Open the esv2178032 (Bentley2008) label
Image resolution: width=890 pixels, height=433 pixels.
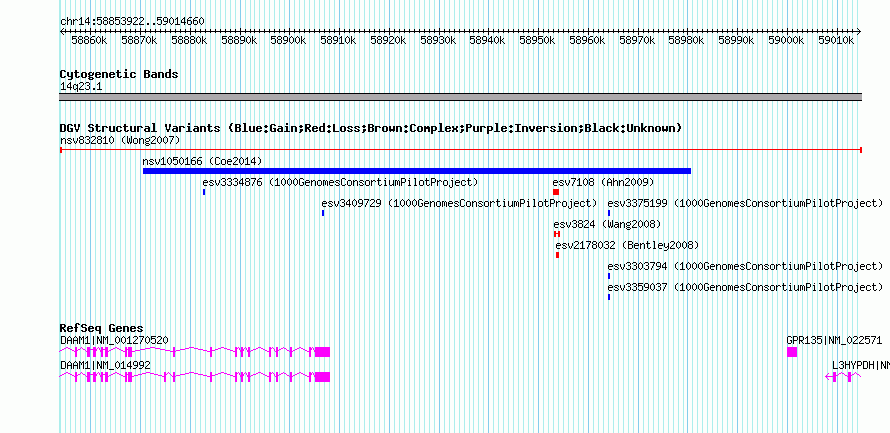click(x=627, y=245)
